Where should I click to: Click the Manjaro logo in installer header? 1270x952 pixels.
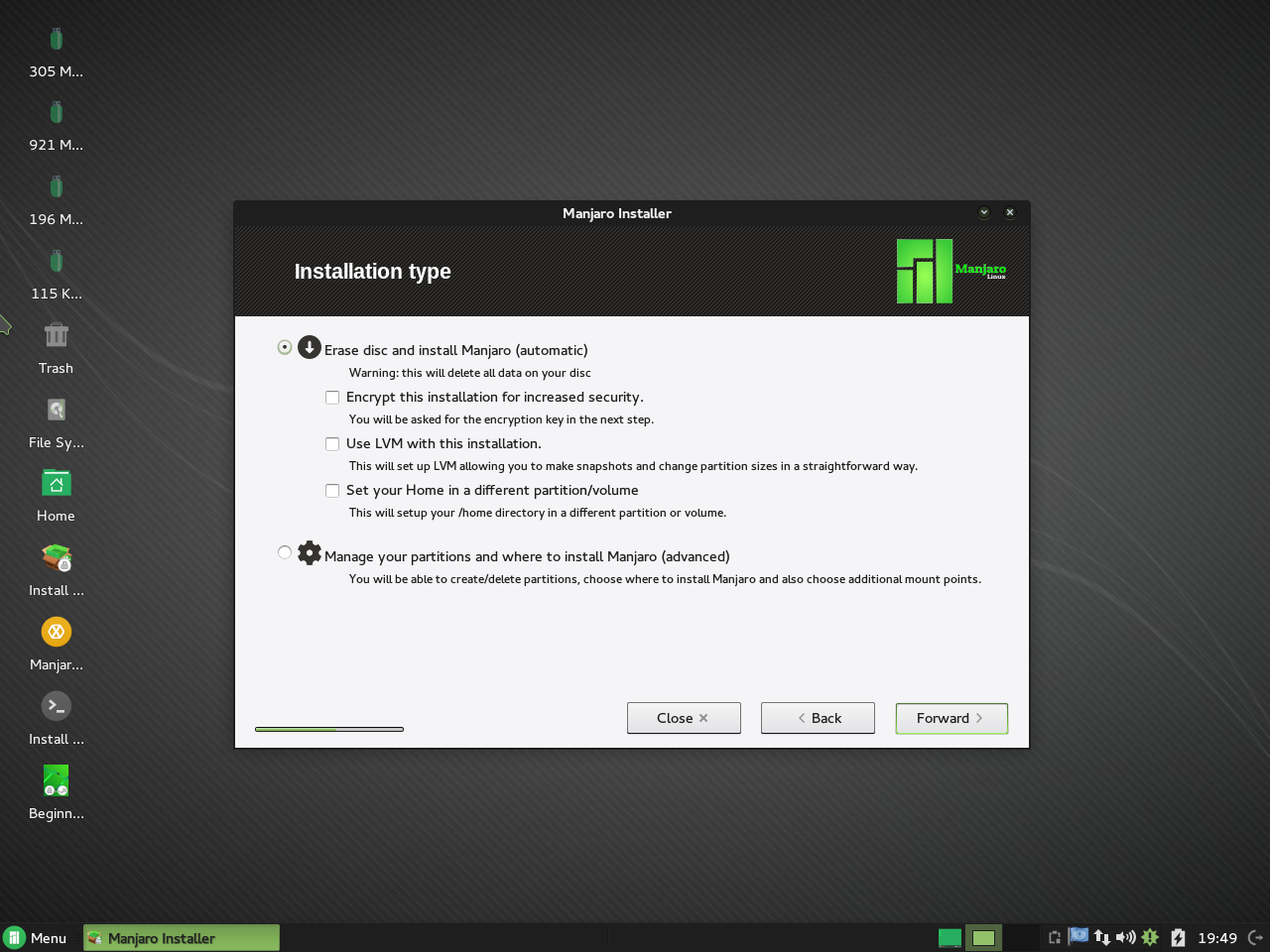(952, 271)
